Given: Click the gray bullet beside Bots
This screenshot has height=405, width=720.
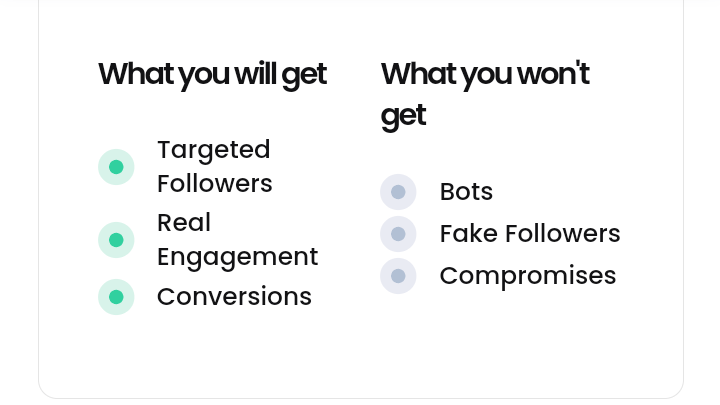Looking at the screenshot, I should [x=398, y=192].
